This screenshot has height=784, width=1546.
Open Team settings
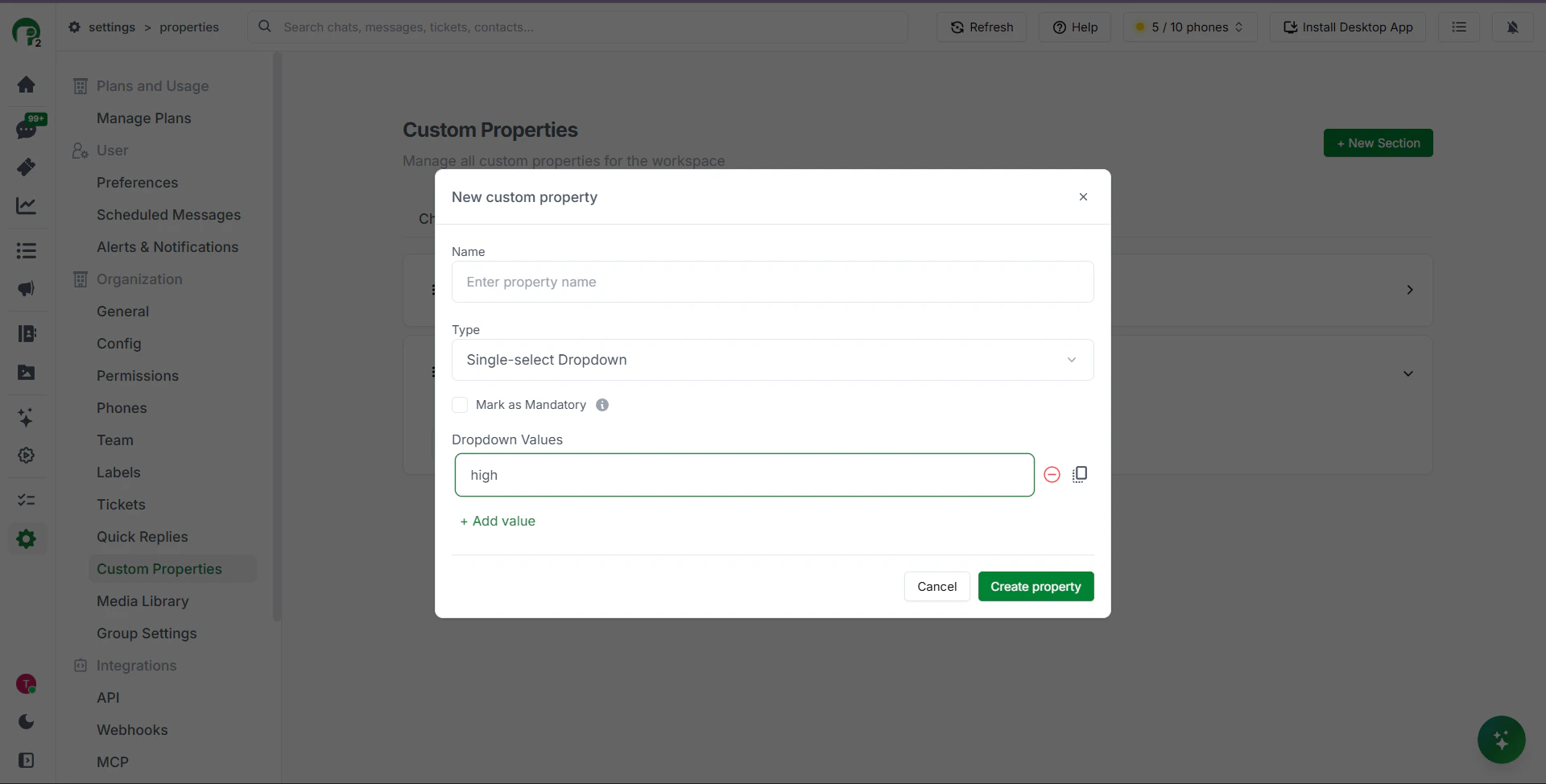(x=115, y=440)
